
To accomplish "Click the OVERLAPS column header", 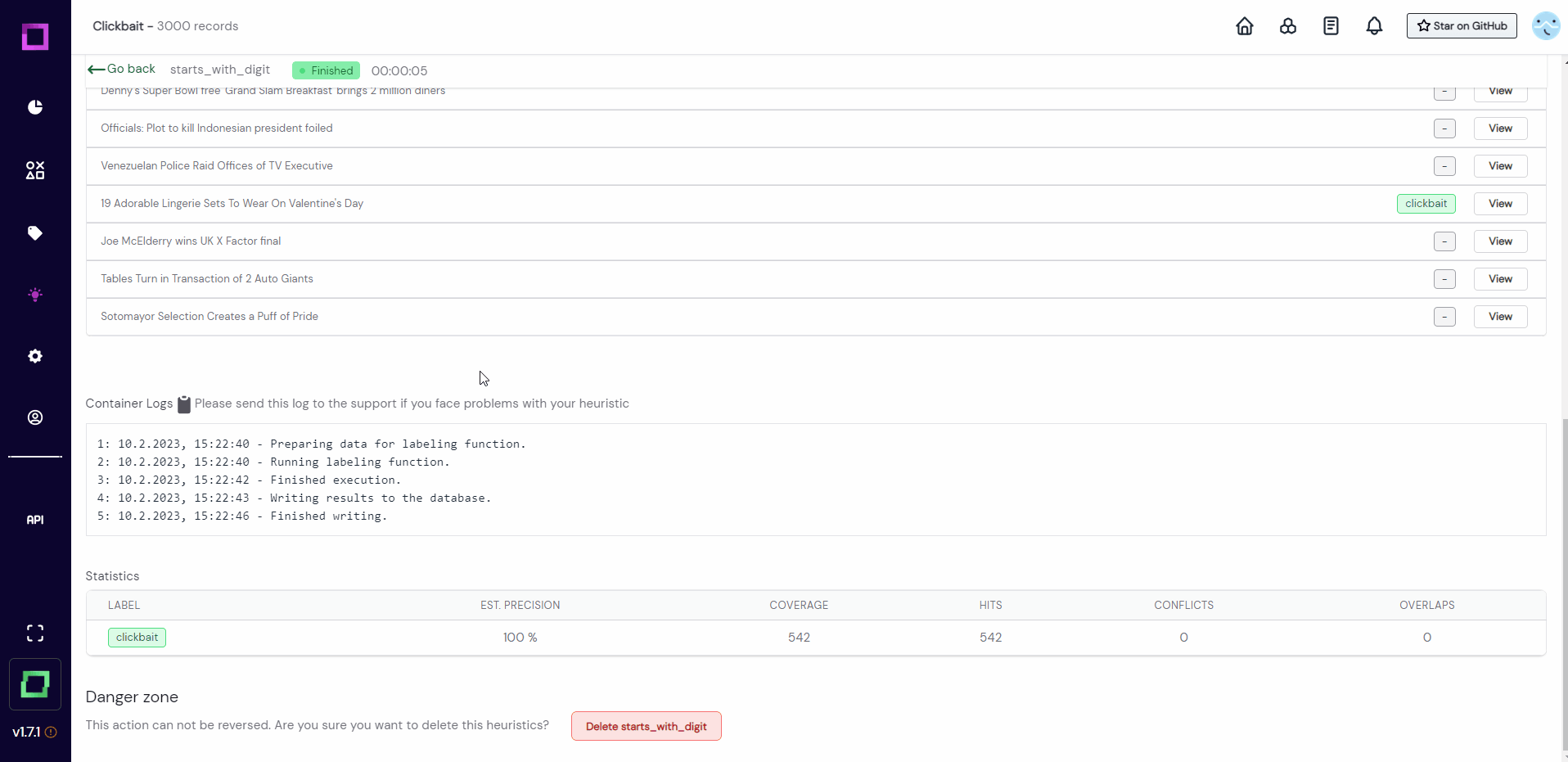I will click(x=1426, y=606).
